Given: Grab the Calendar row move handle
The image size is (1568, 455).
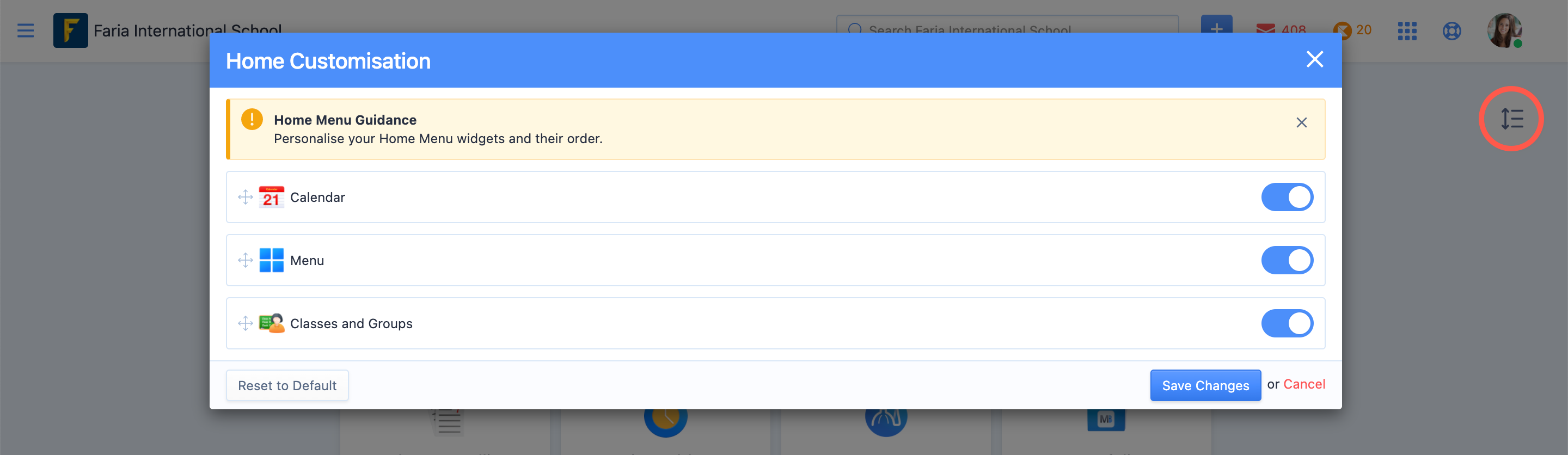Looking at the screenshot, I should click(x=246, y=197).
